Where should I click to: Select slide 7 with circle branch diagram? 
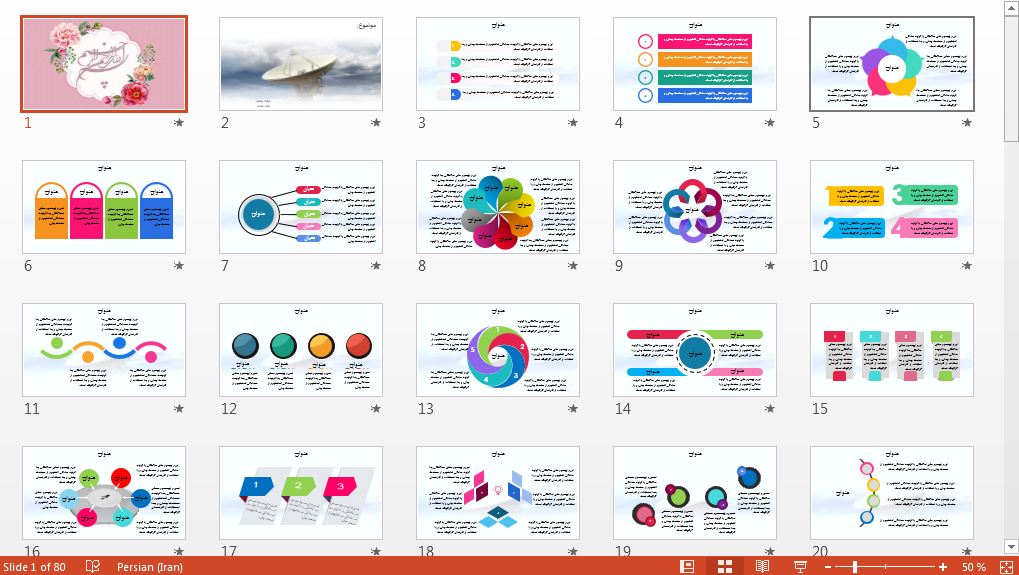pos(301,207)
